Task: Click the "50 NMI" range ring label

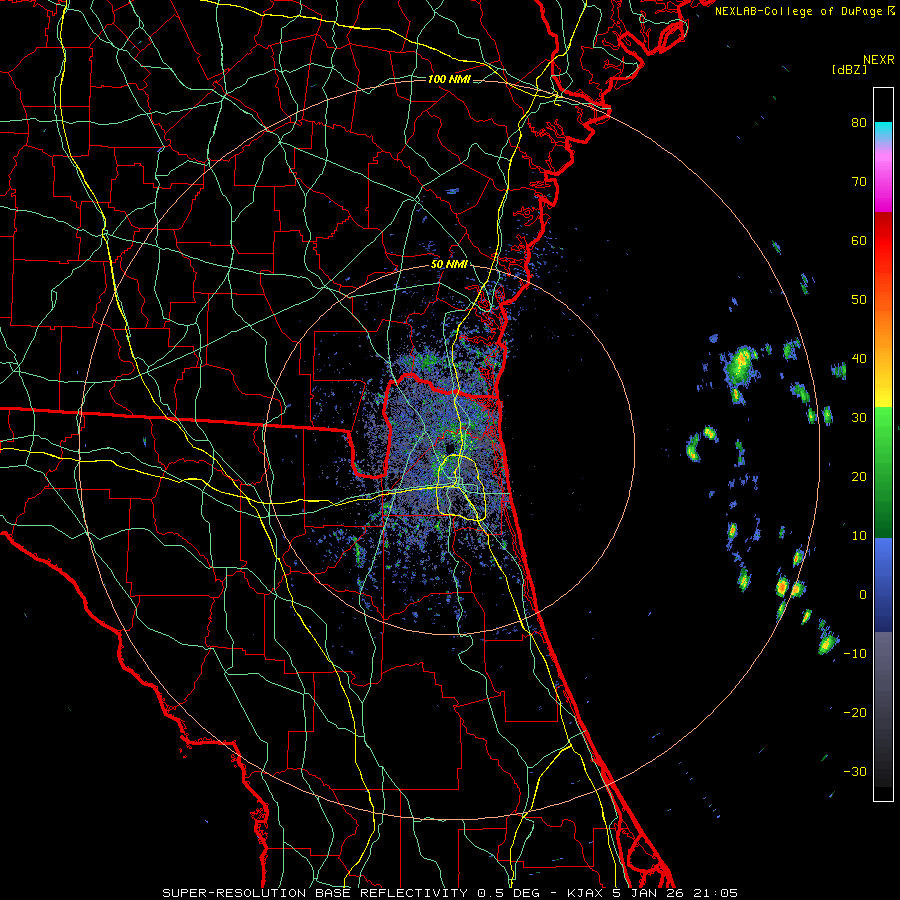Action: [448, 265]
